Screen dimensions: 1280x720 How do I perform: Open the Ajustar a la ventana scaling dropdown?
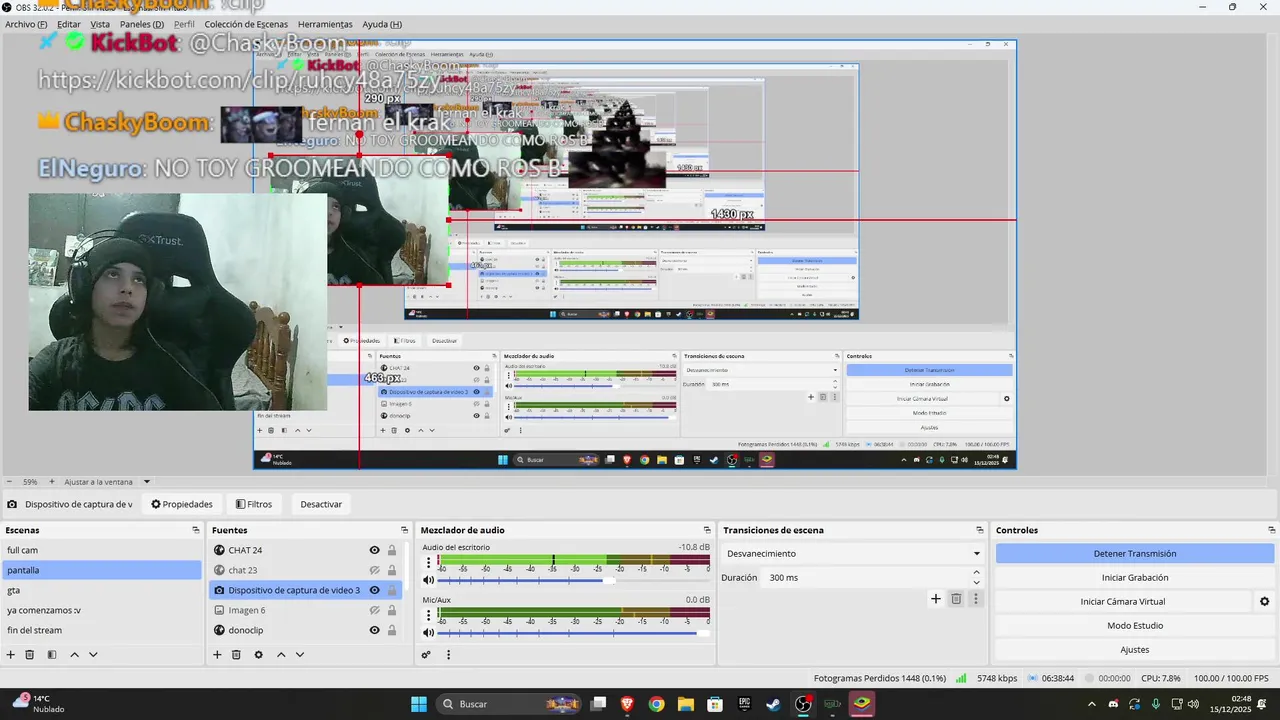[107, 482]
